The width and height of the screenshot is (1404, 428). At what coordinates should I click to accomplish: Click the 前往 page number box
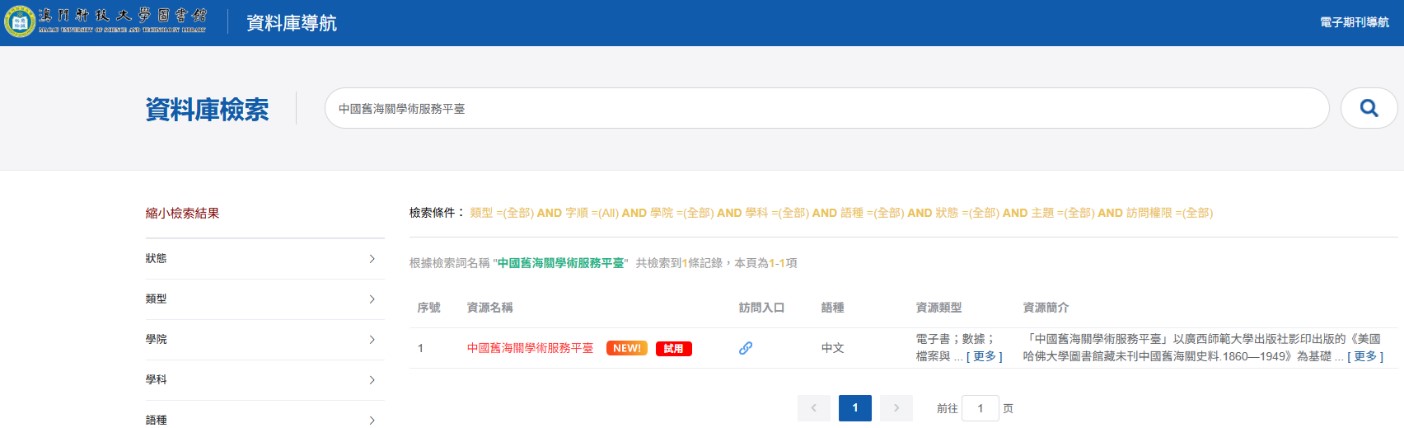981,408
